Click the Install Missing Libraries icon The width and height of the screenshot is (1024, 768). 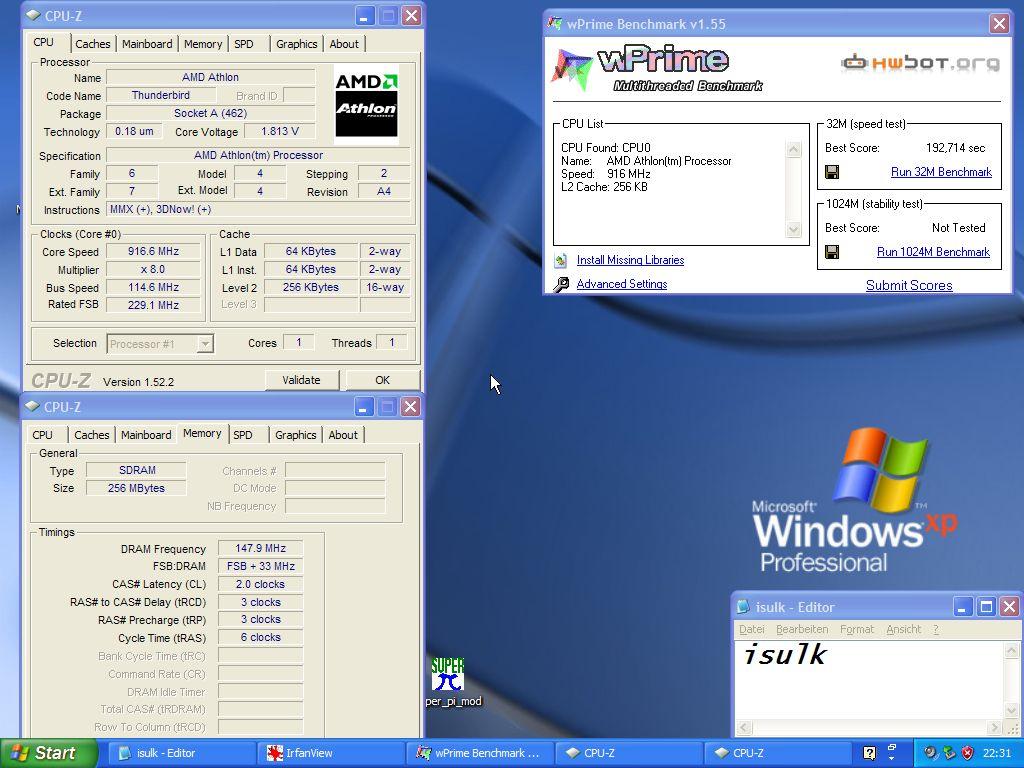(x=561, y=261)
